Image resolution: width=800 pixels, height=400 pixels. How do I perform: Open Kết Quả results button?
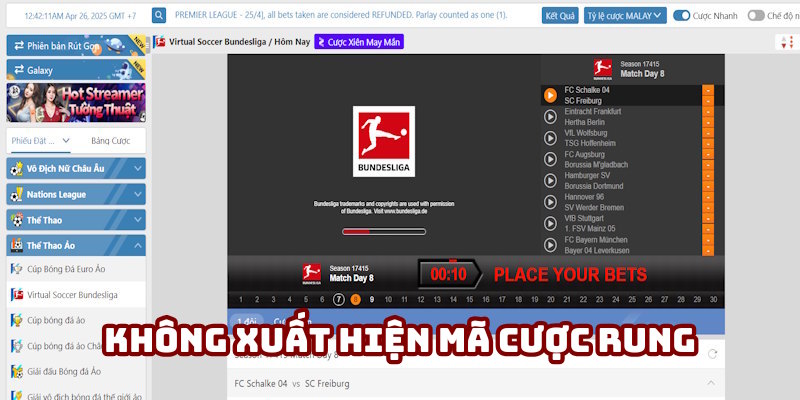(560, 16)
